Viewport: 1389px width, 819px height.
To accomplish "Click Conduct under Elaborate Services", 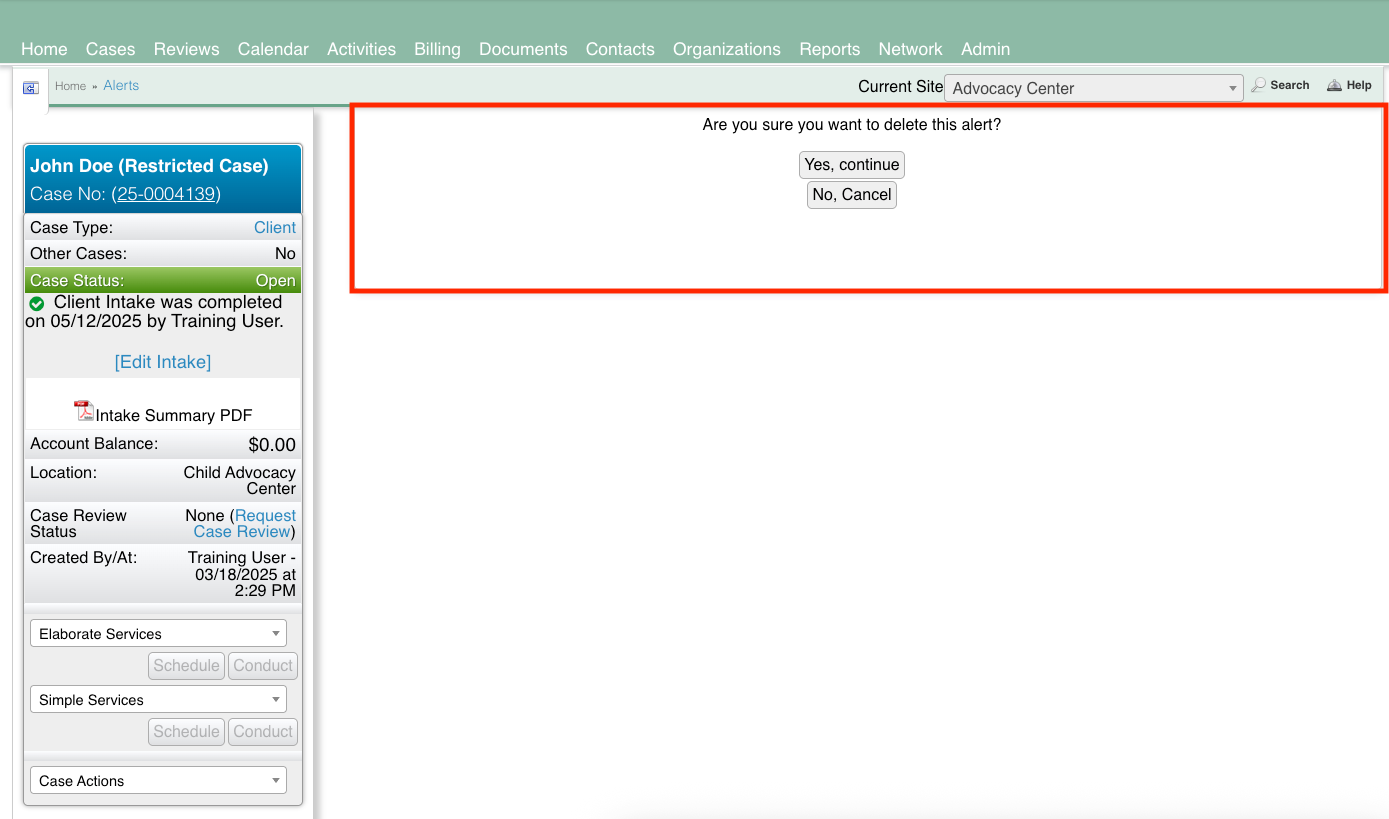I will (x=263, y=666).
